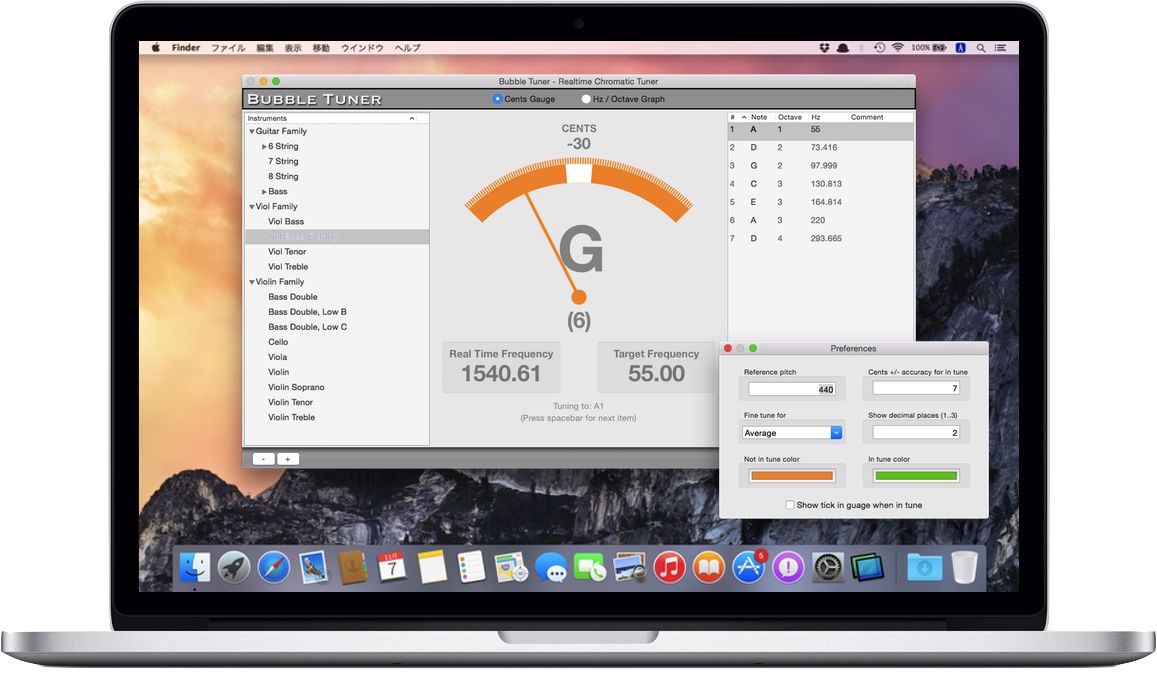
Task: Open Notification Center menu bar icon
Action: point(1001,48)
